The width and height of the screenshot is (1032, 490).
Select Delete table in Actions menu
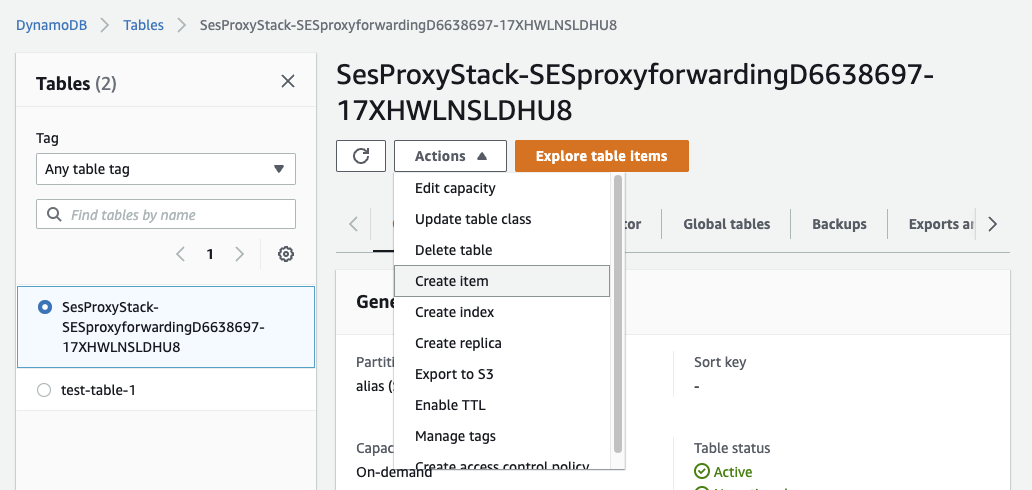point(502,250)
